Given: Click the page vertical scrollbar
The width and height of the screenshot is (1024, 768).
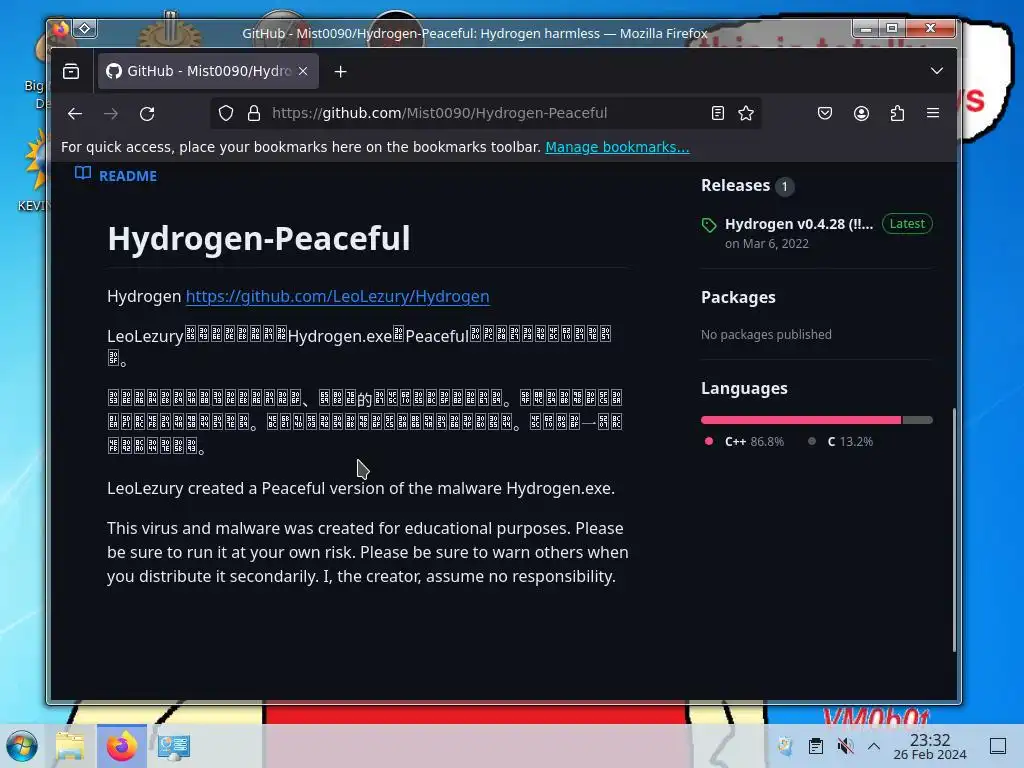Looking at the screenshot, I should click(x=954, y=530).
